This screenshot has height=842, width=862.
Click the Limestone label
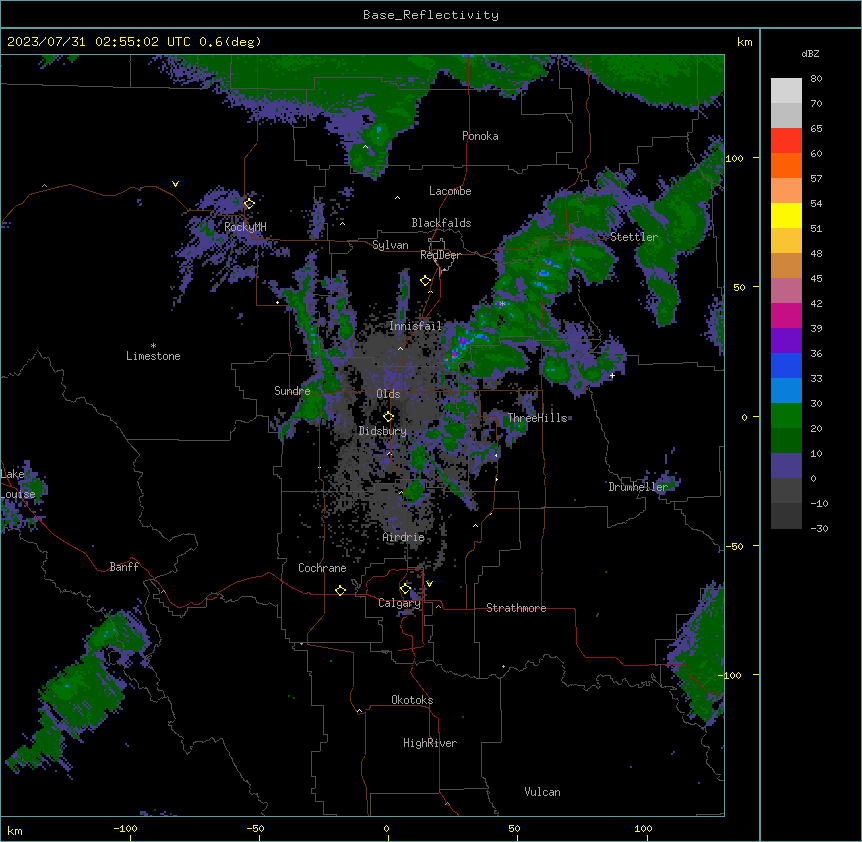pos(153,356)
